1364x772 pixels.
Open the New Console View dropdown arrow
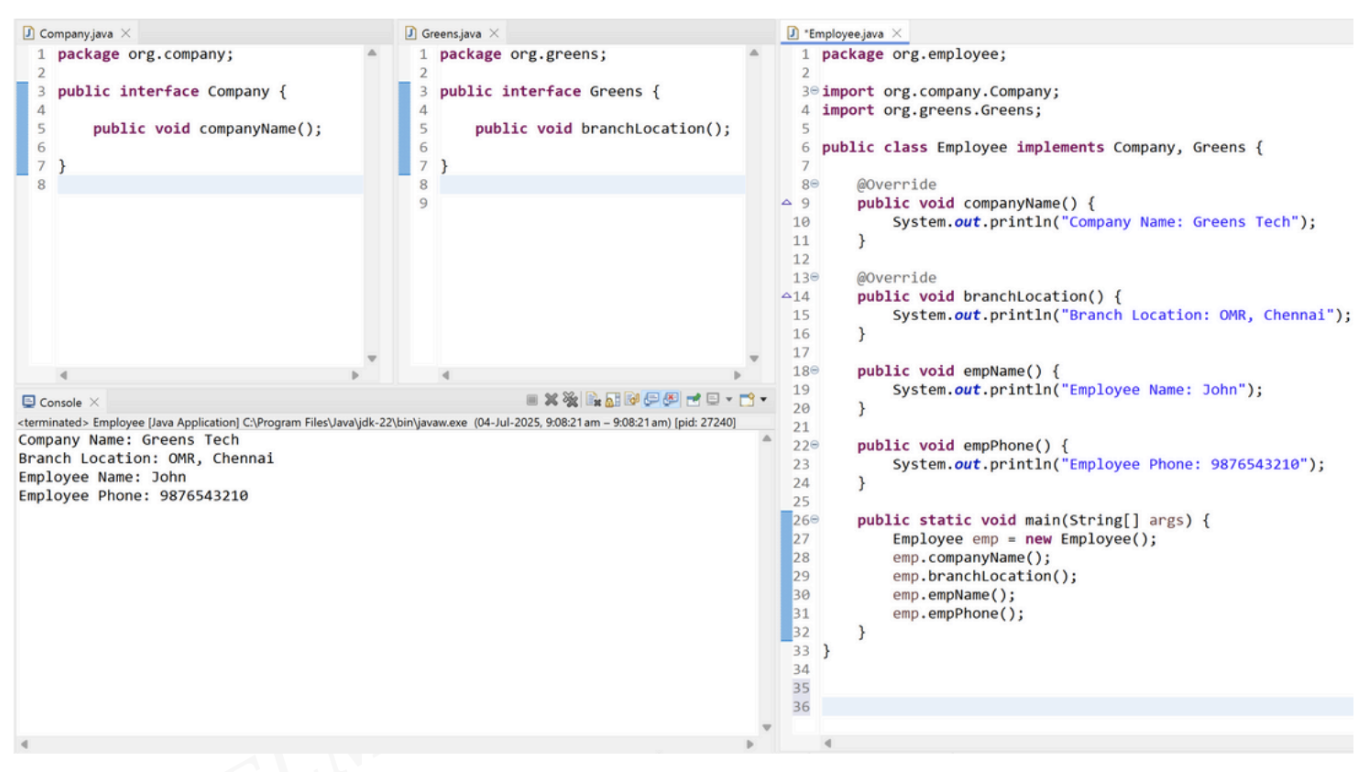pos(764,401)
